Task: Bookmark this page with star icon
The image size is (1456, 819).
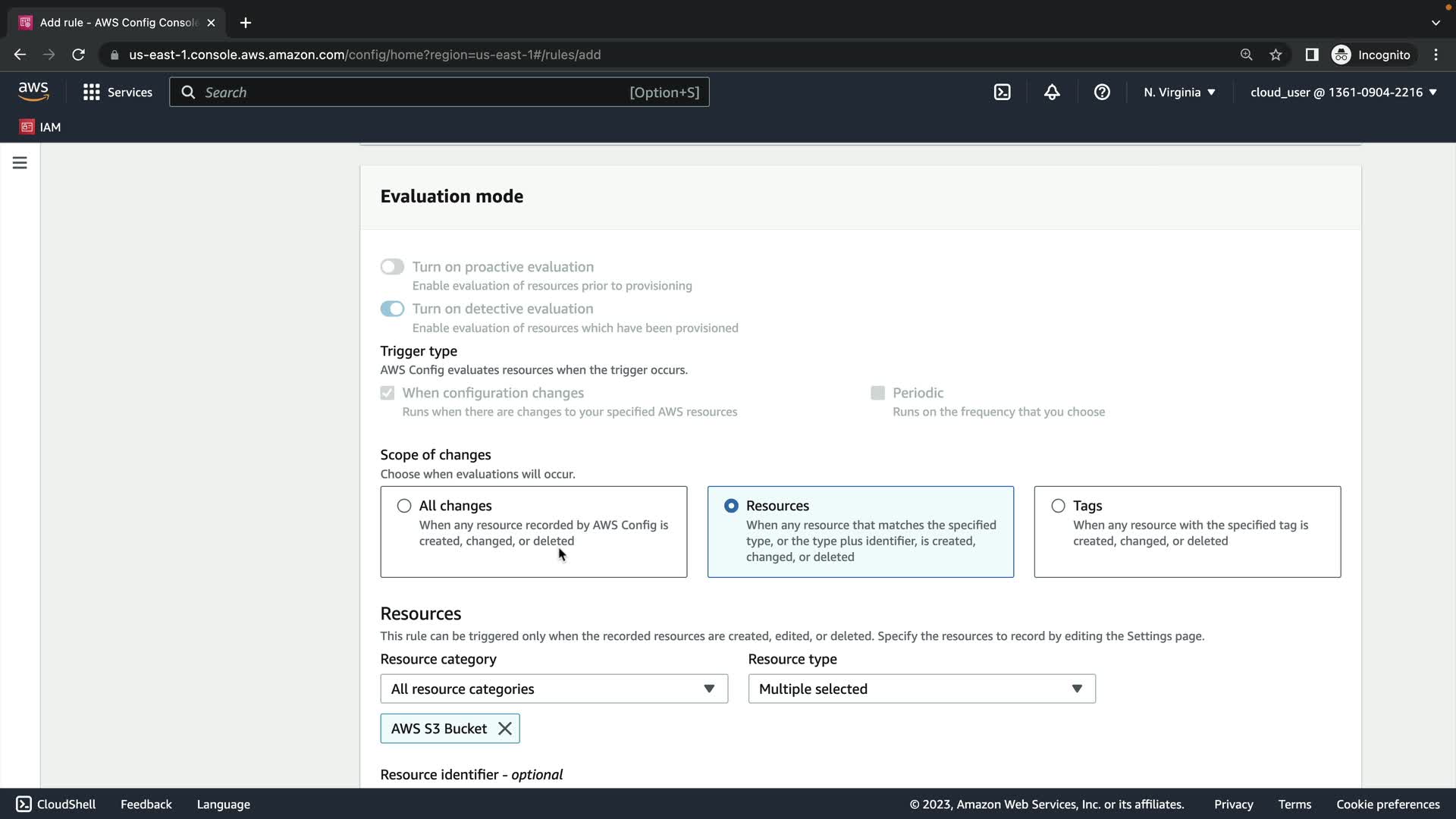Action: [x=1276, y=55]
